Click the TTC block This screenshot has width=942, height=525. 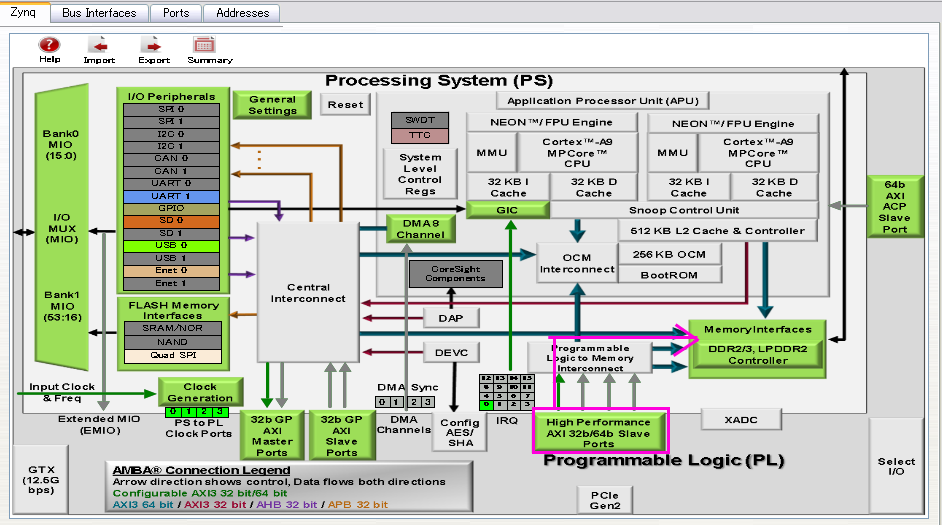(x=419, y=136)
